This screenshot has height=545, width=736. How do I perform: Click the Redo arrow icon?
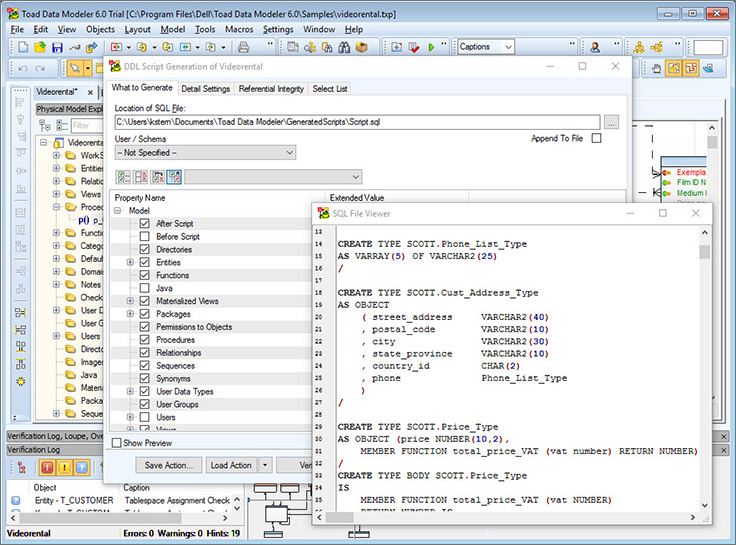pos(40,69)
